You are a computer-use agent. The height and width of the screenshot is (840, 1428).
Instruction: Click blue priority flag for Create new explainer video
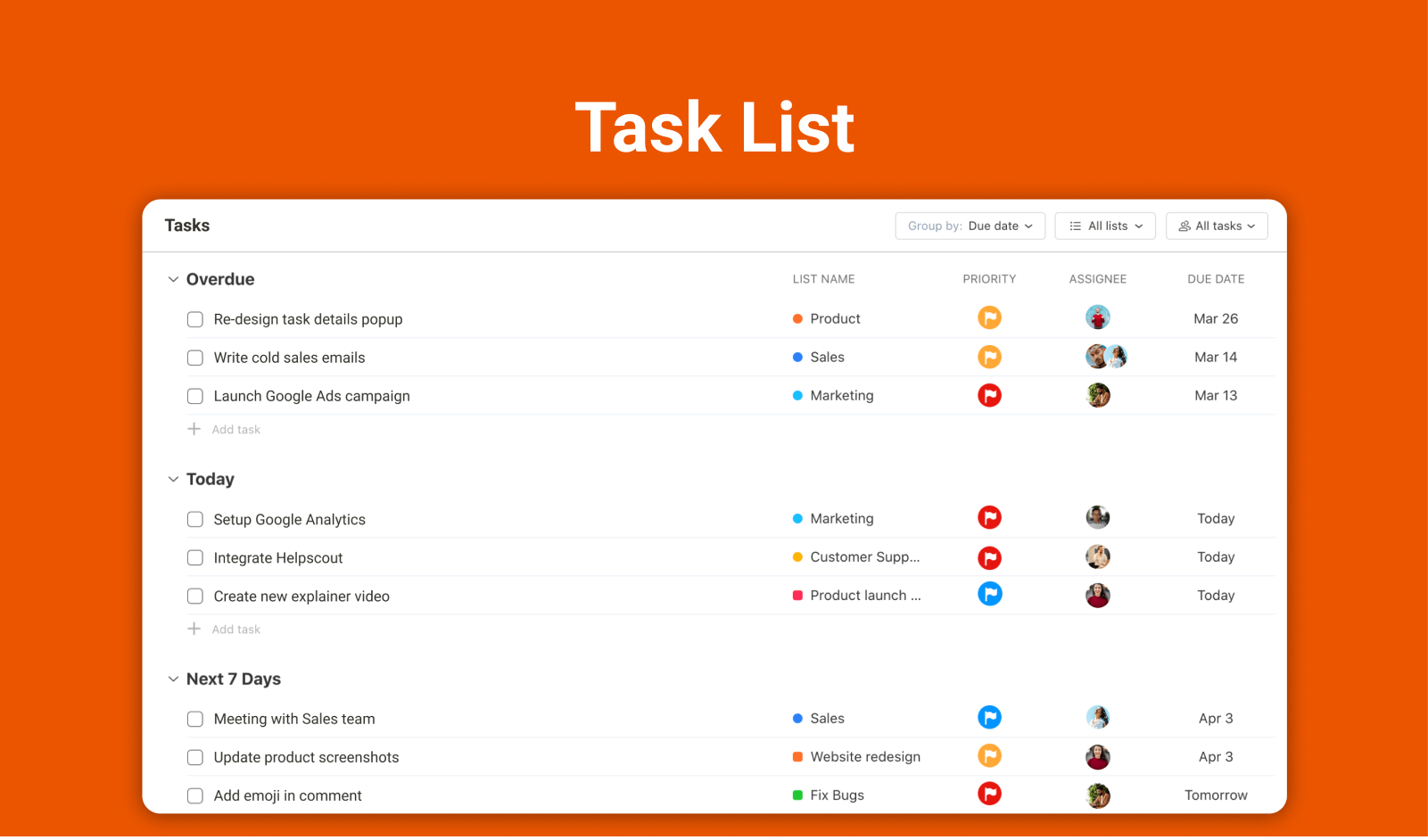point(989,594)
